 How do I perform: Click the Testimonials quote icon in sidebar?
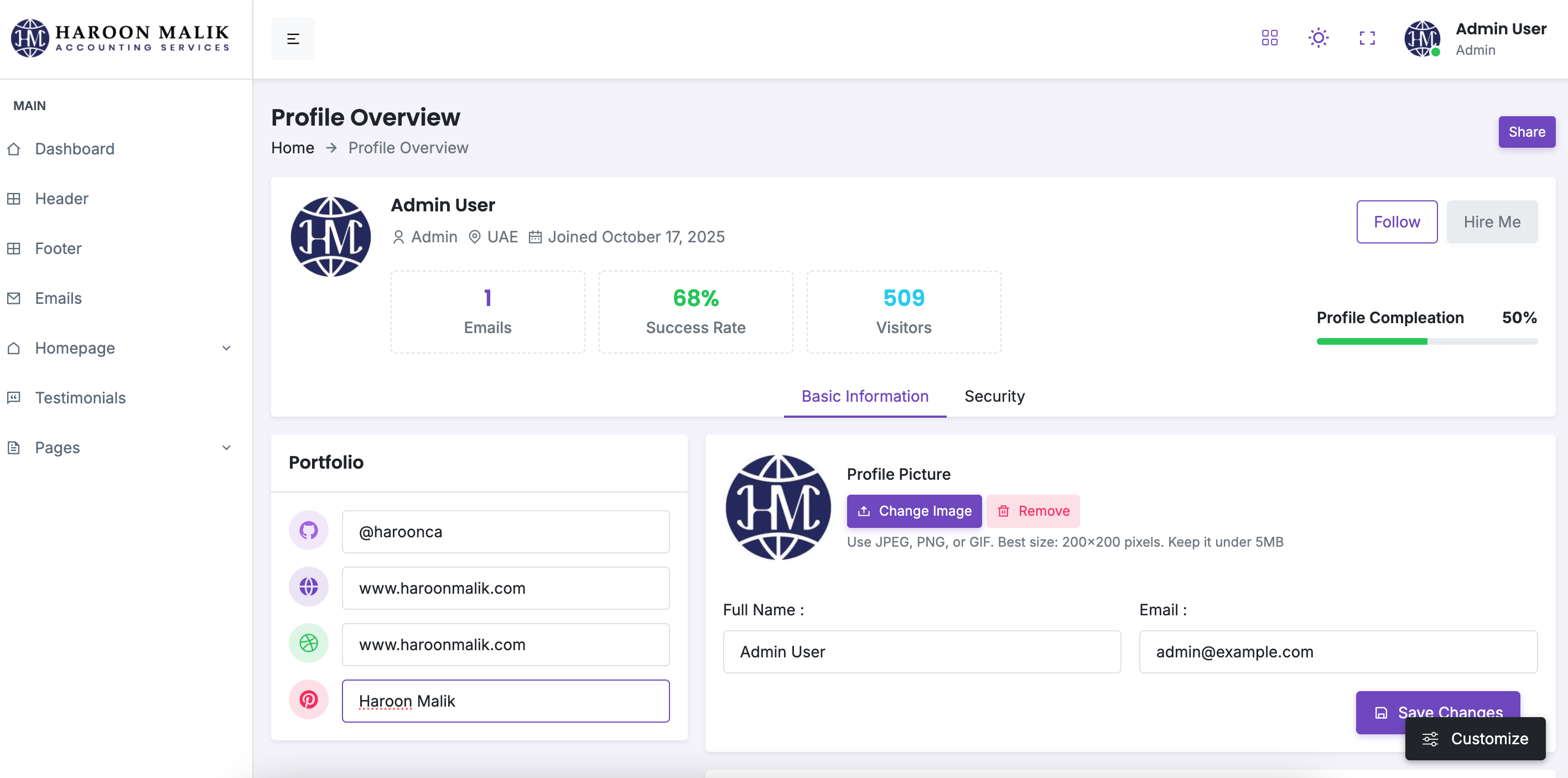(14, 397)
